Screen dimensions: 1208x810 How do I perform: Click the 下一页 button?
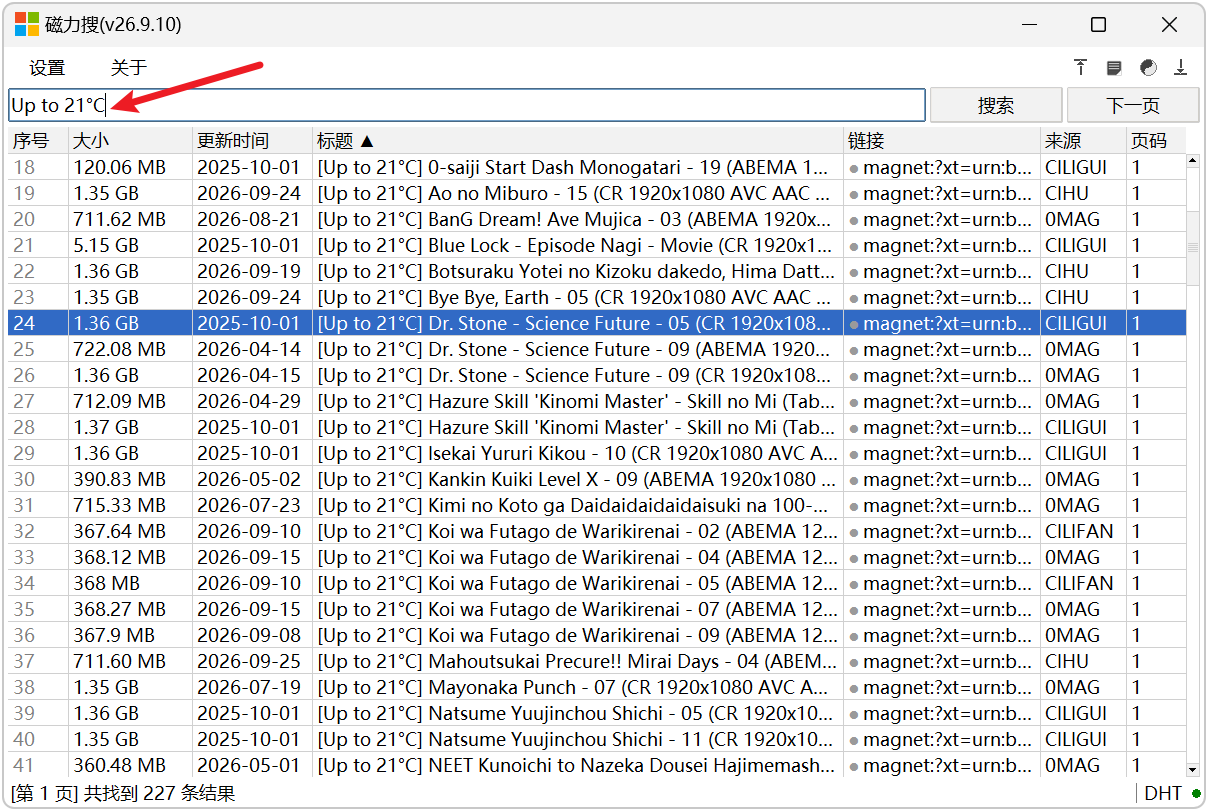point(1133,105)
